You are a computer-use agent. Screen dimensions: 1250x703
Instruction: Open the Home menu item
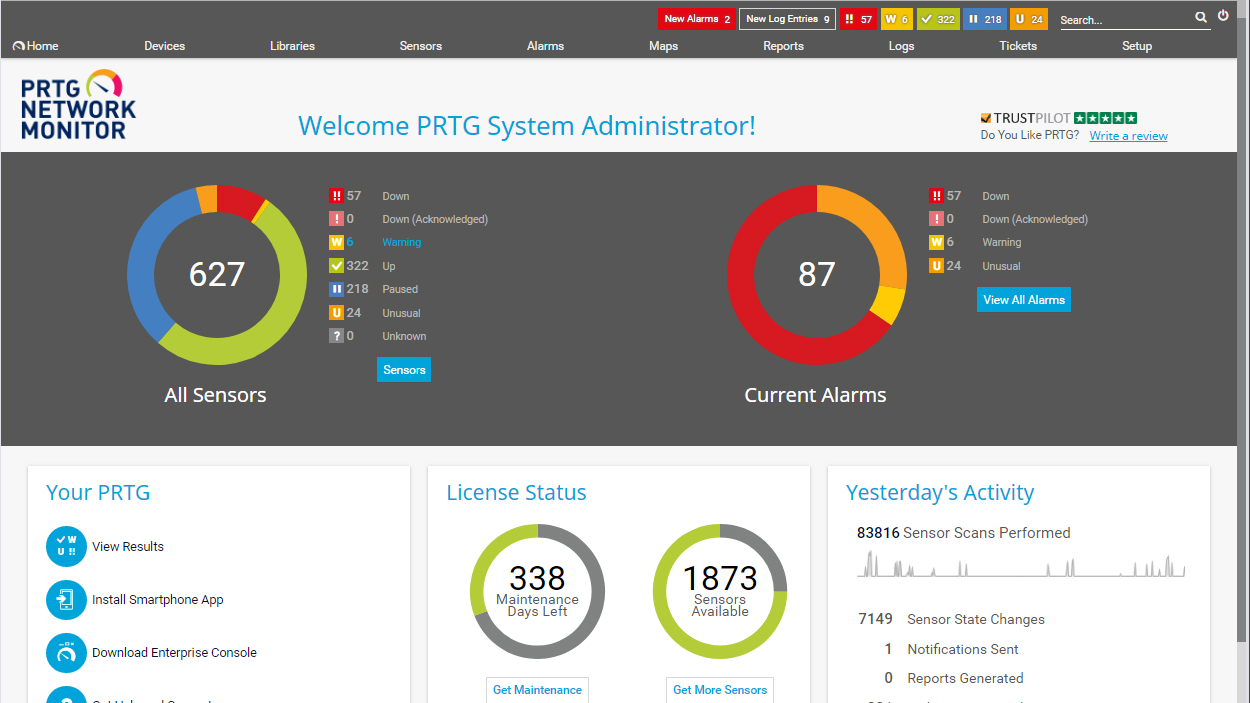pos(36,46)
